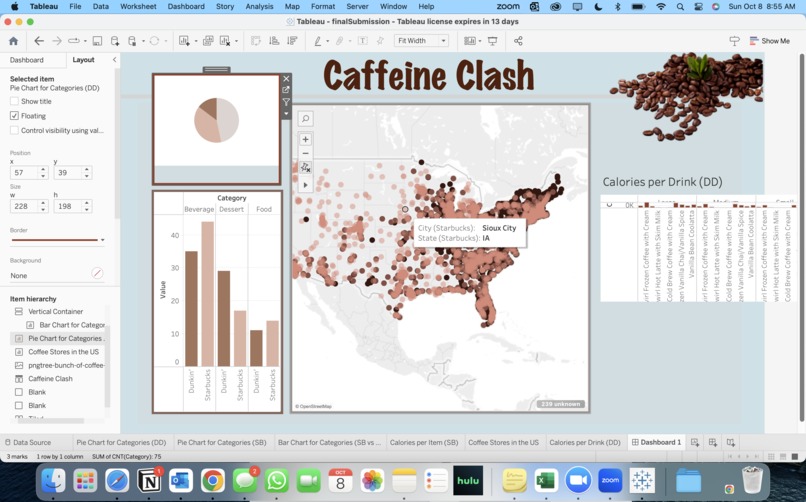Click the Swap Rows and Columns icon
The width and height of the screenshot is (806, 502).
tap(255, 41)
